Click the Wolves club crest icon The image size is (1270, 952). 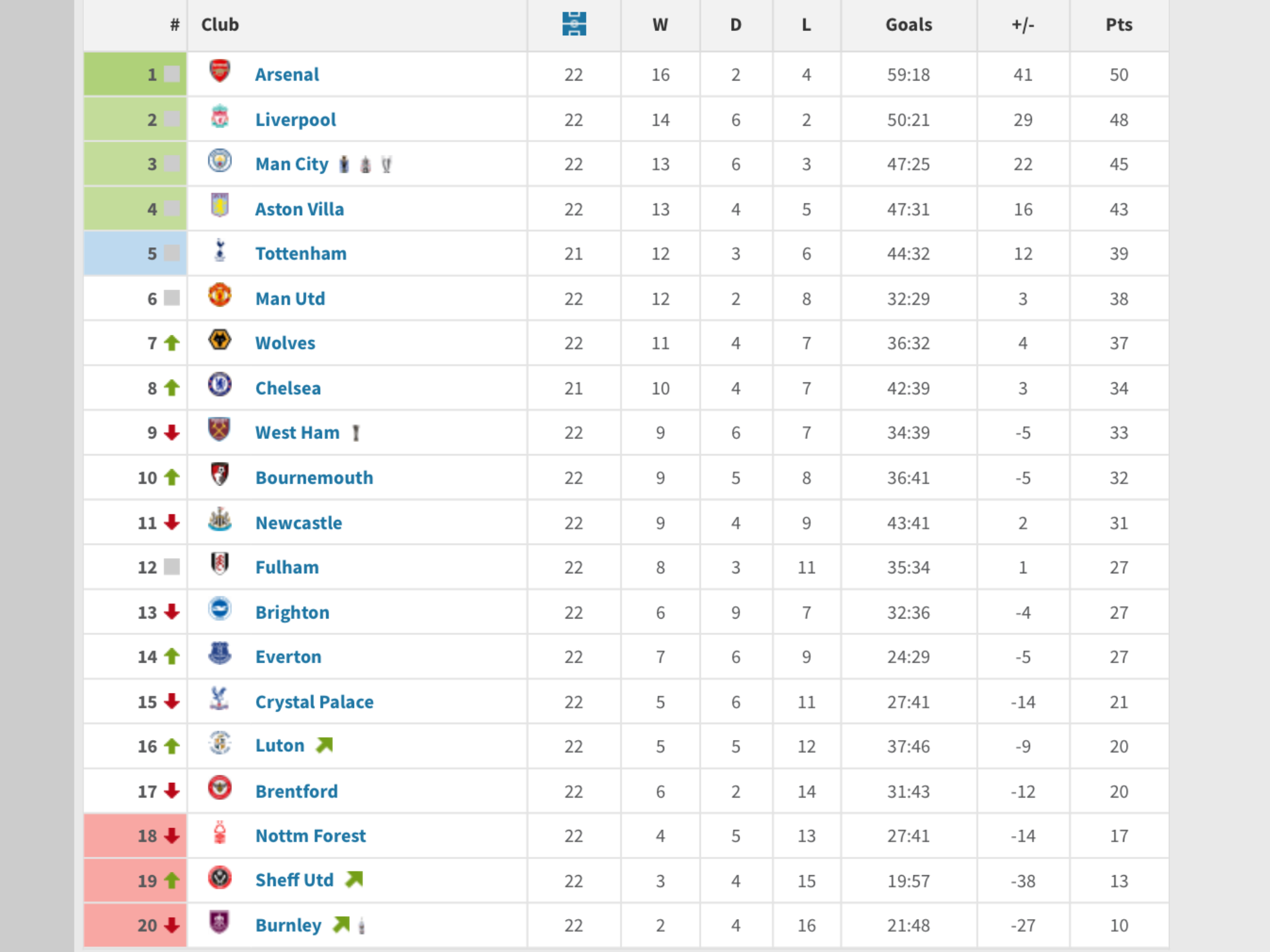pyautogui.click(x=220, y=340)
